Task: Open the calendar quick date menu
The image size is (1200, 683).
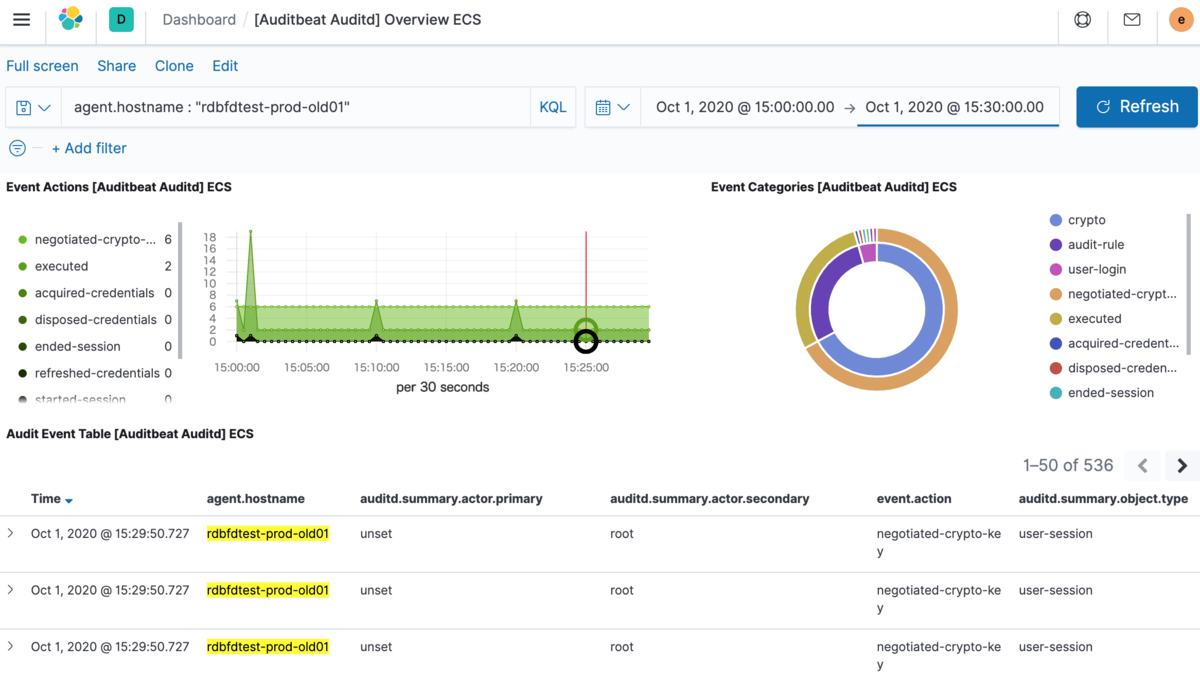Action: [x=612, y=107]
